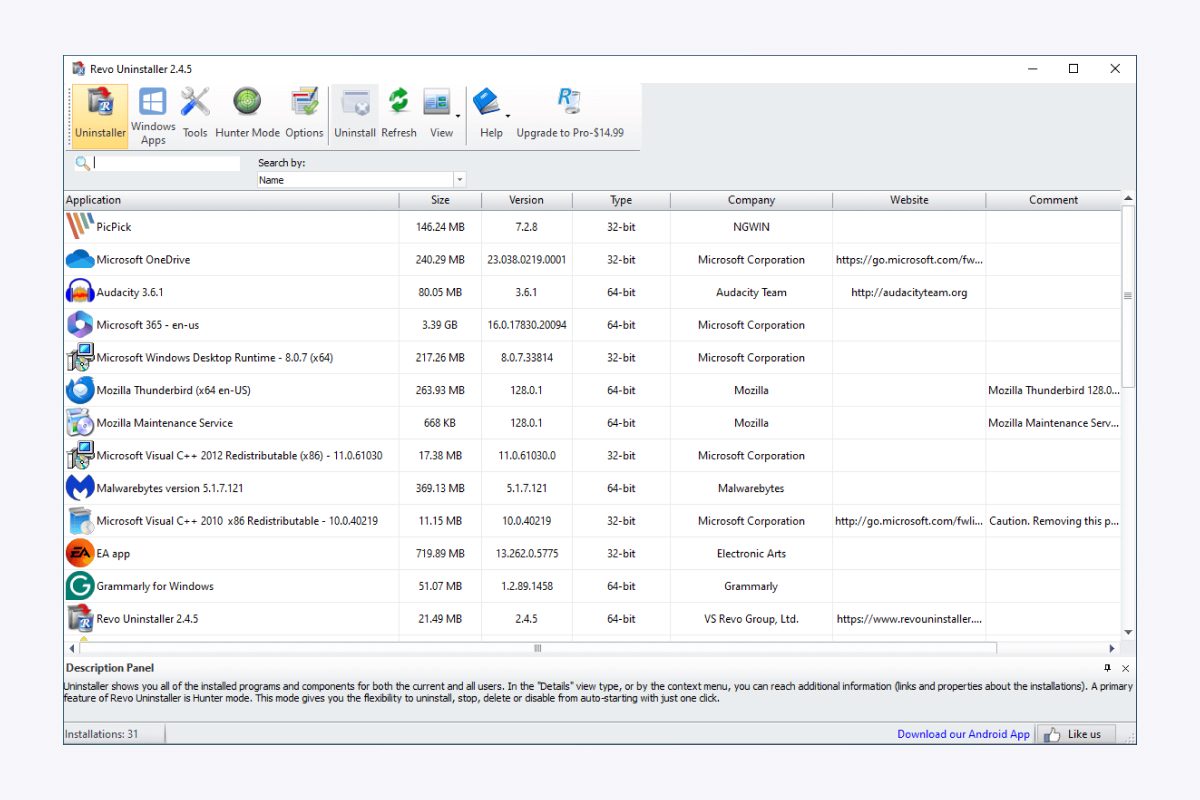
Task: Click the Download our Android App link
Action: 963,733
